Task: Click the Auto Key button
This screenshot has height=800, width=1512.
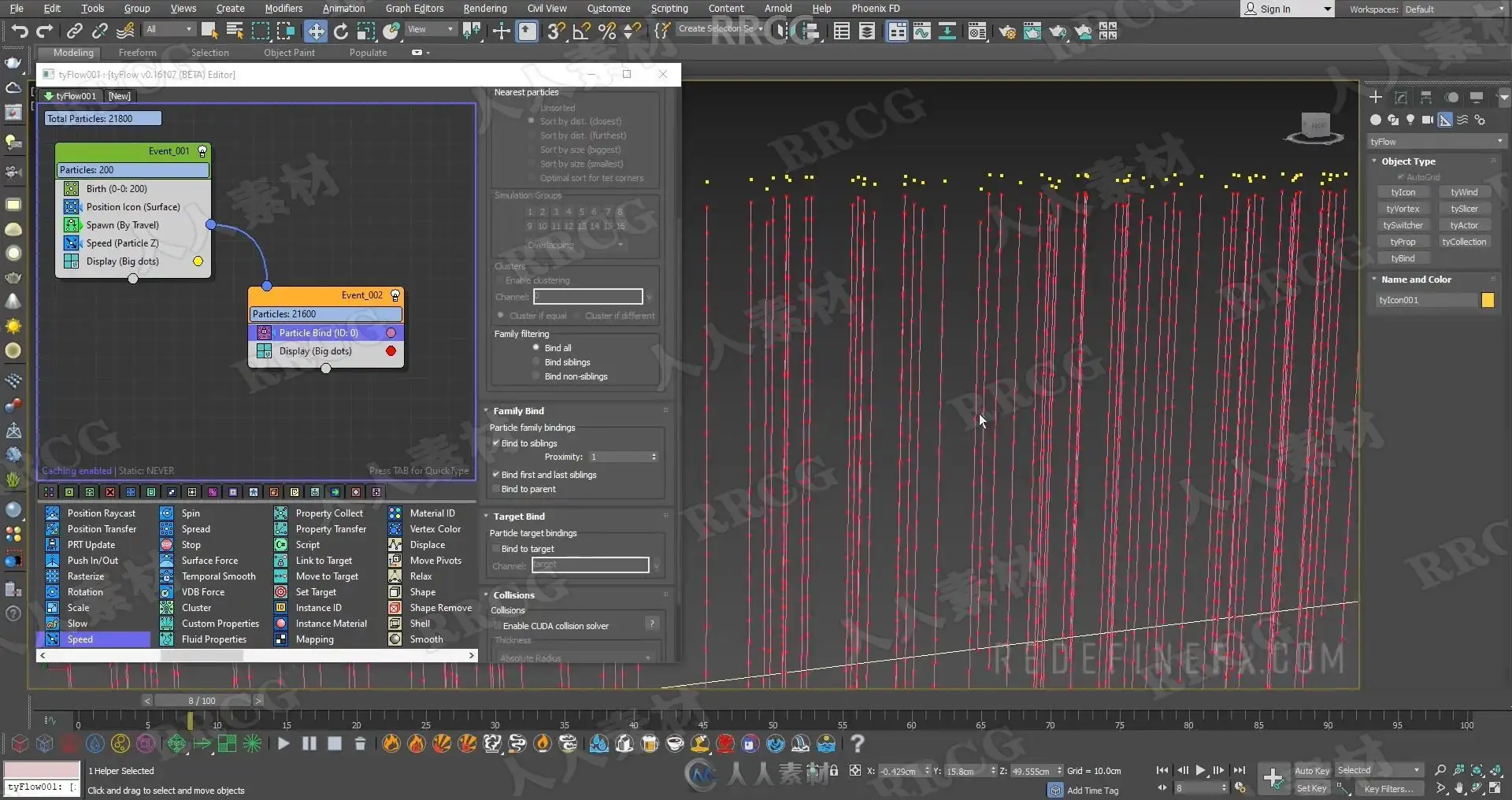Action: tap(1311, 771)
